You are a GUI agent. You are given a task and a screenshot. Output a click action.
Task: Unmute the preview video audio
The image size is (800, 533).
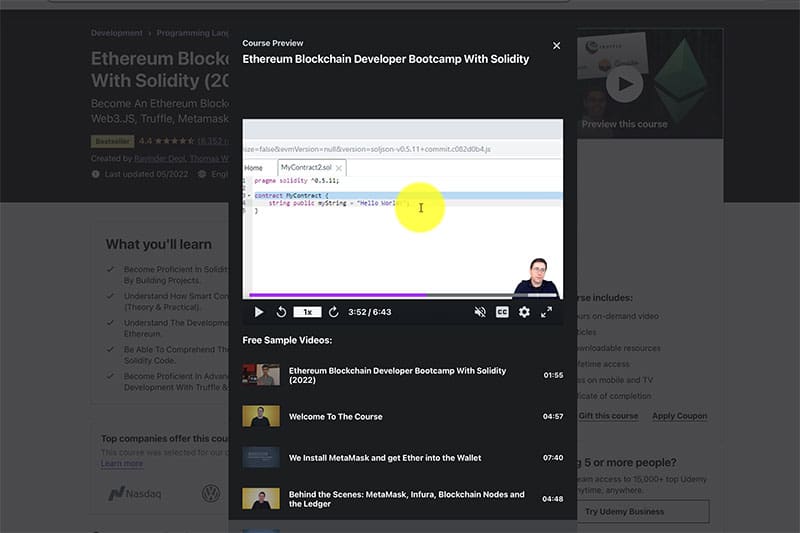(480, 312)
